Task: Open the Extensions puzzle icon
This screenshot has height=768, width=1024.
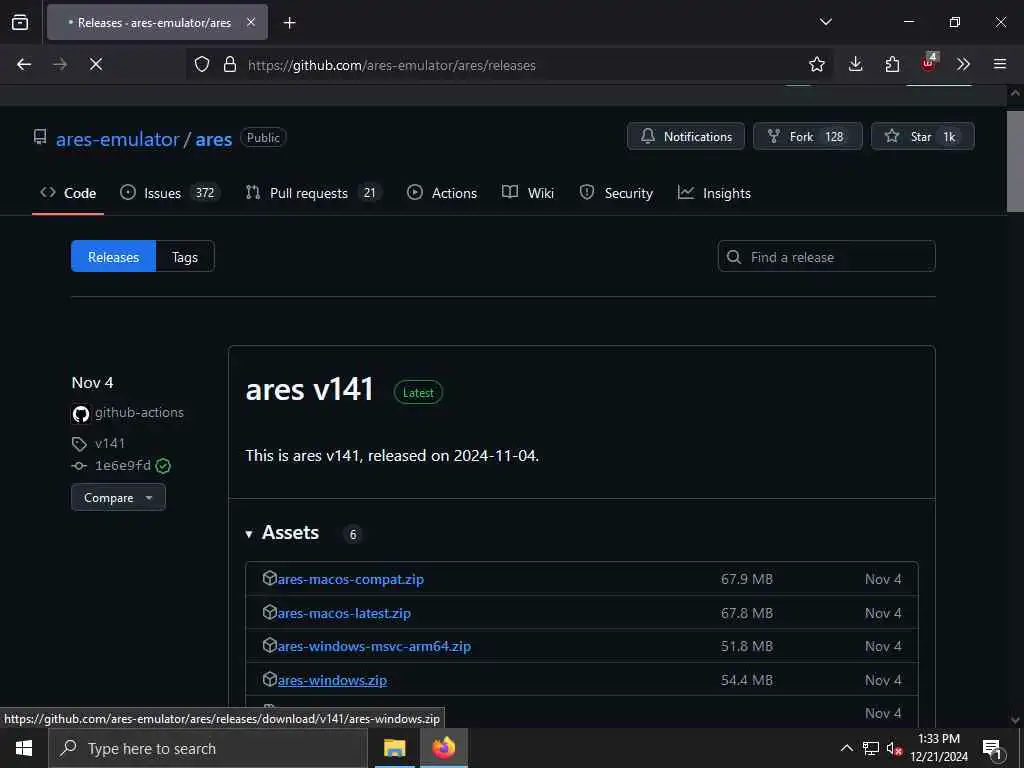Action: pos(892,64)
